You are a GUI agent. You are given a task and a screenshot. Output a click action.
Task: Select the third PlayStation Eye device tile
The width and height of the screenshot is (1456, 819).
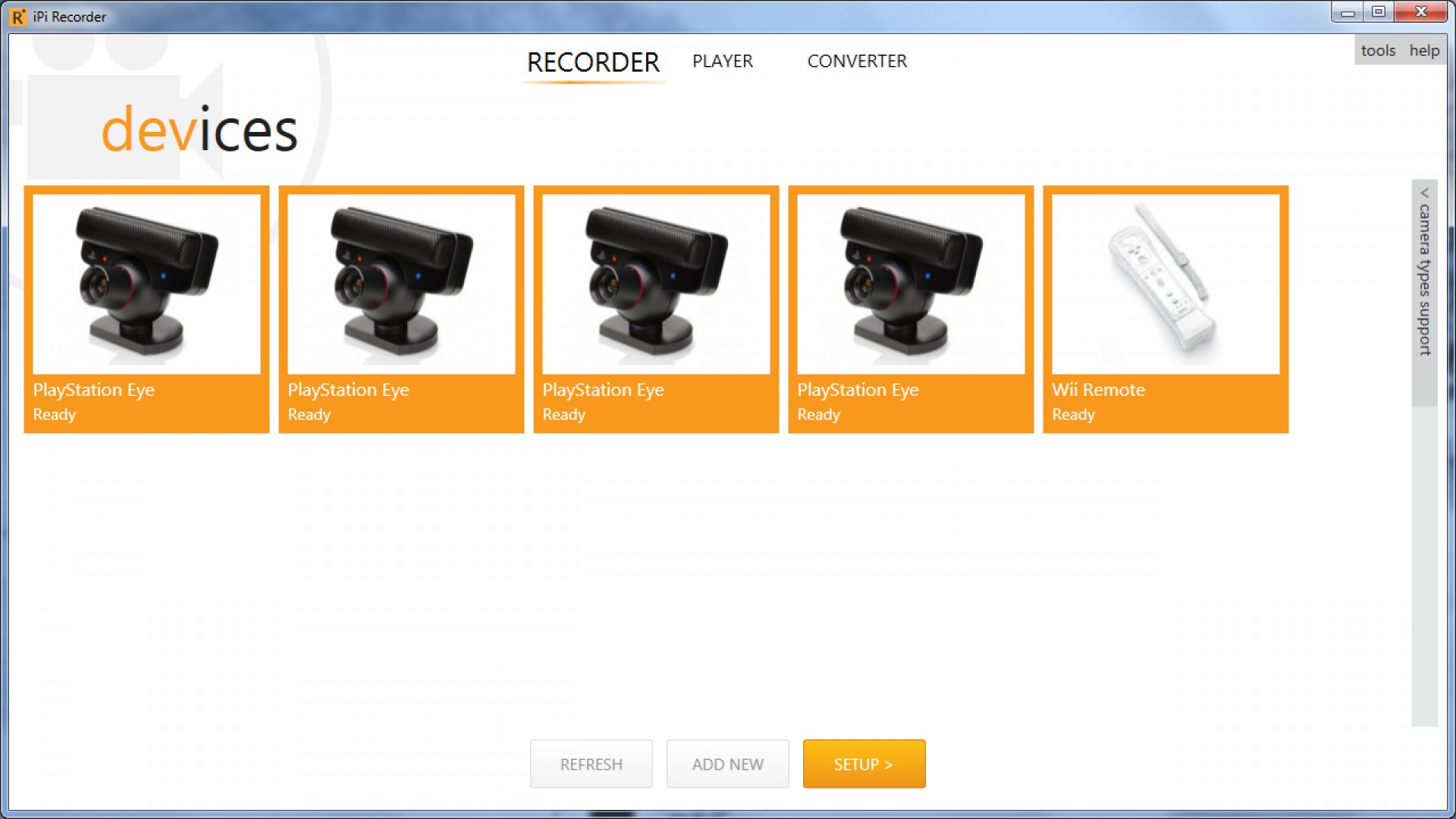click(x=656, y=309)
